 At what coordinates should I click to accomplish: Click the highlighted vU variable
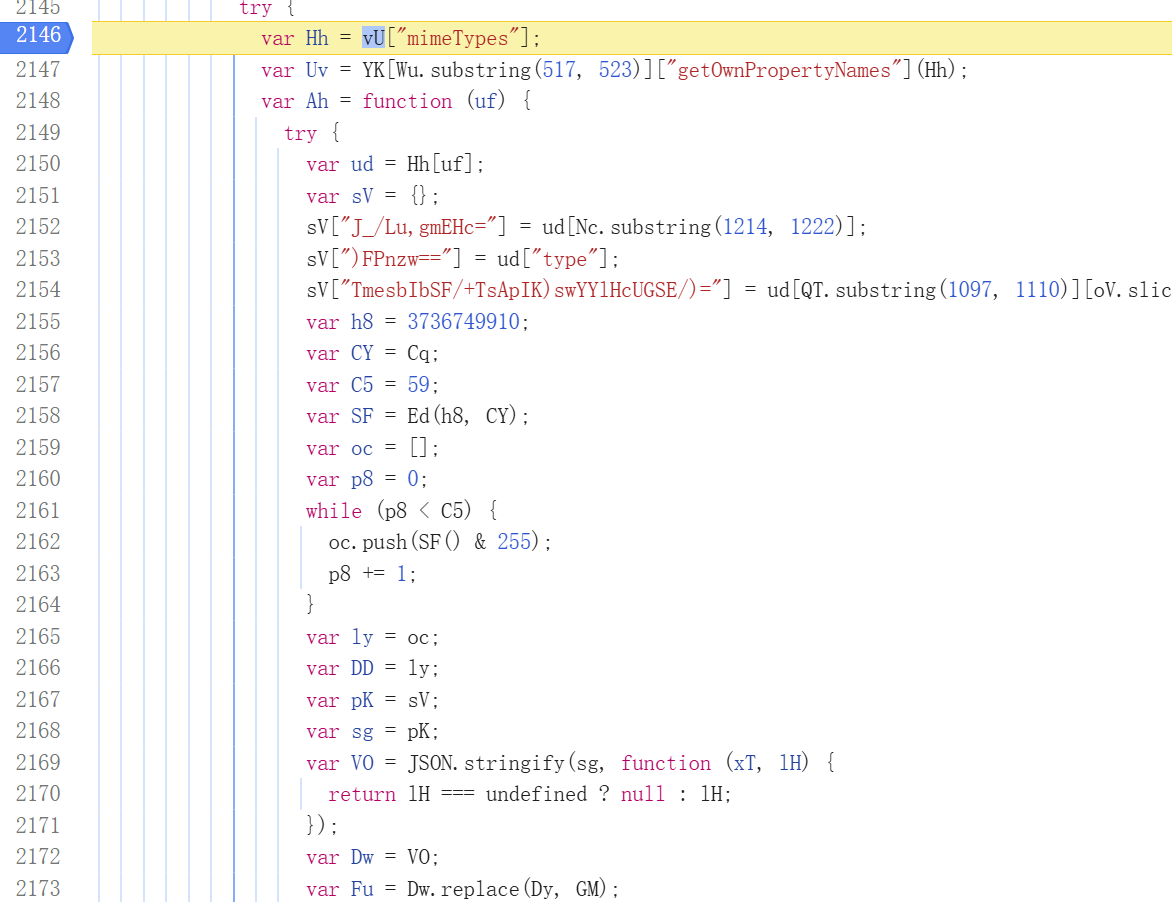pyautogui.click(x=373, y=39)
